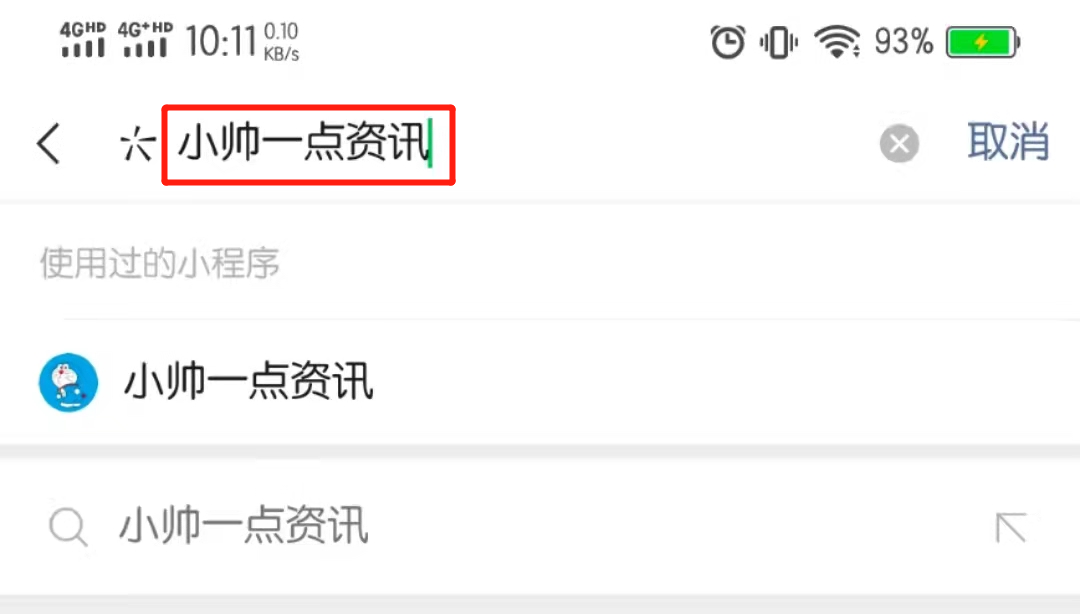Tap the alarm clock status icon
This screenshot has height=614, width=1080.
(x=727, y=42)
